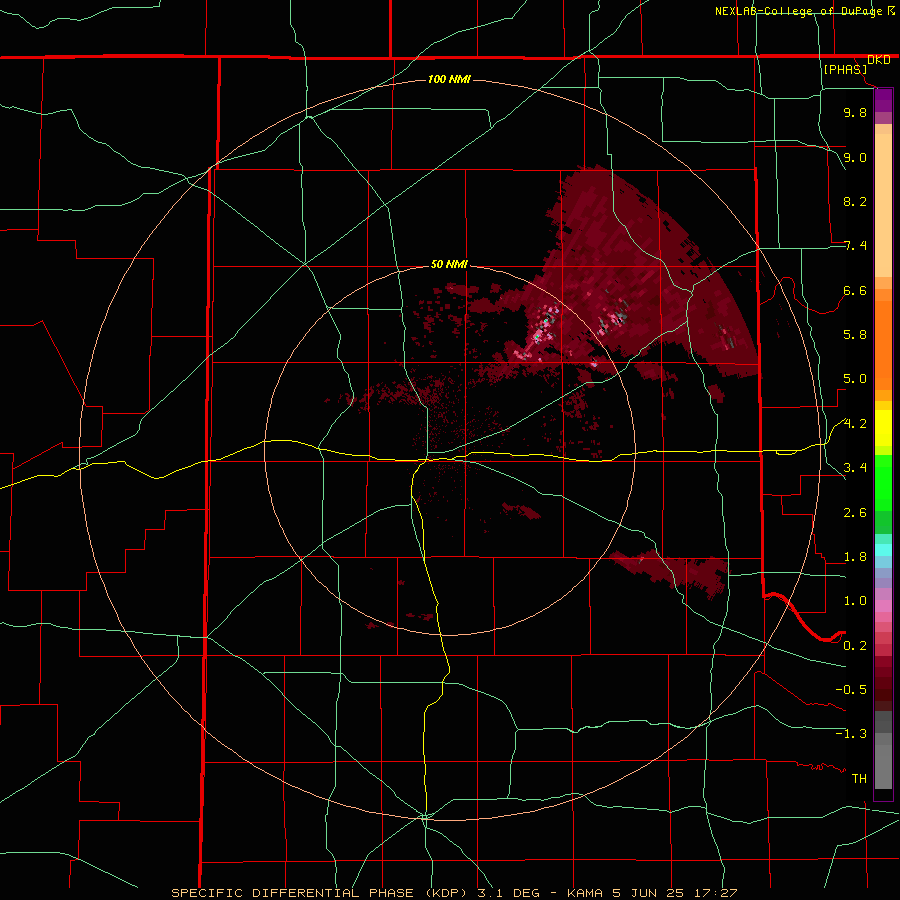This screenshot has width=900, height=900.
Task: Click the [PHAS] legend units label
Action: pos(845,69)
